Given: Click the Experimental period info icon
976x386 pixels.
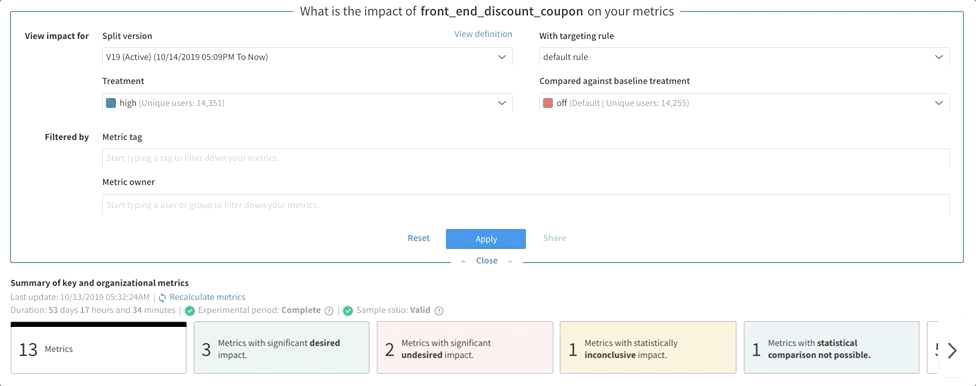Looking at the screenshot, I should (x=329, y=311).
